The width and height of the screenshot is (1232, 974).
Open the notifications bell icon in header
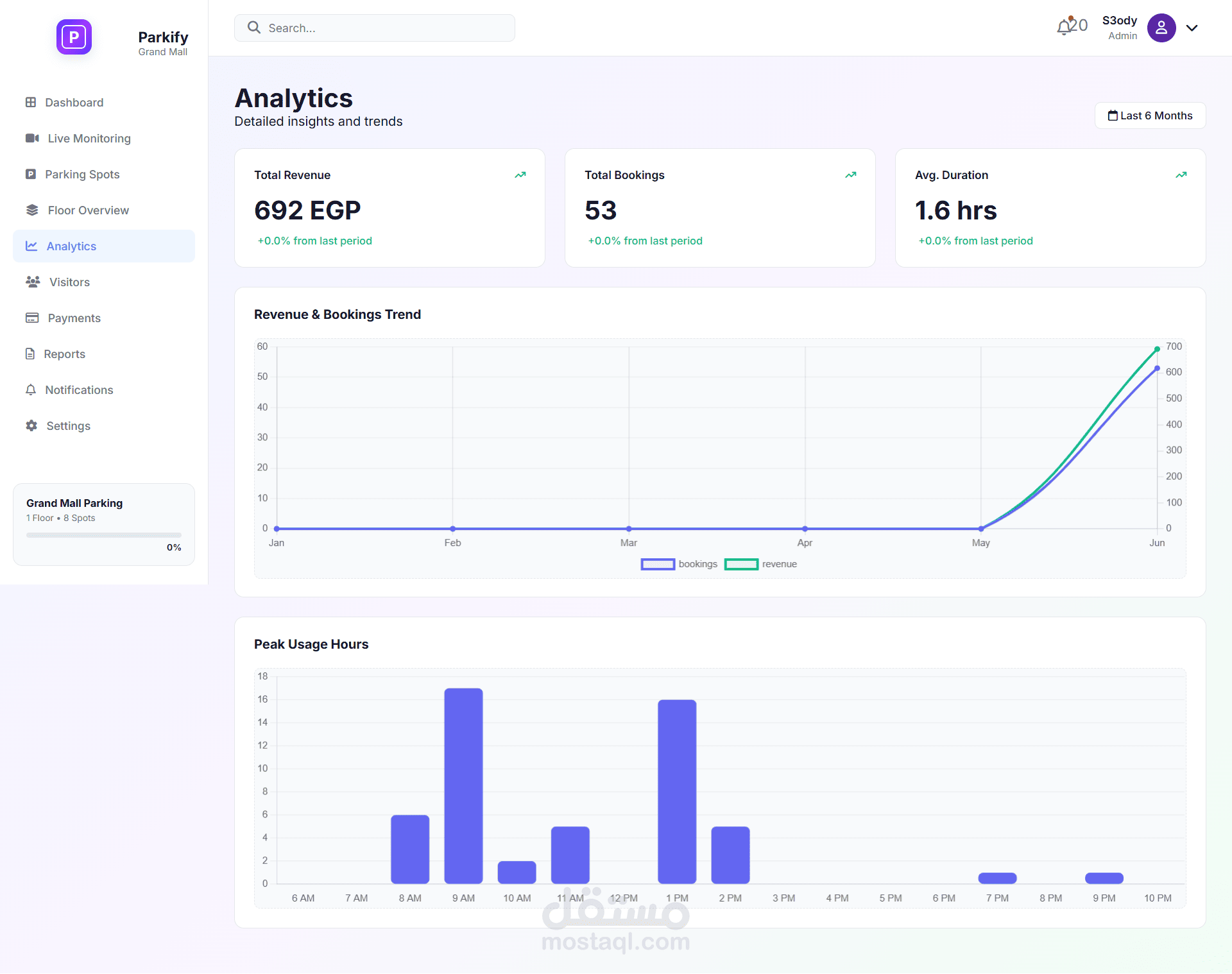pos(1065,26)
